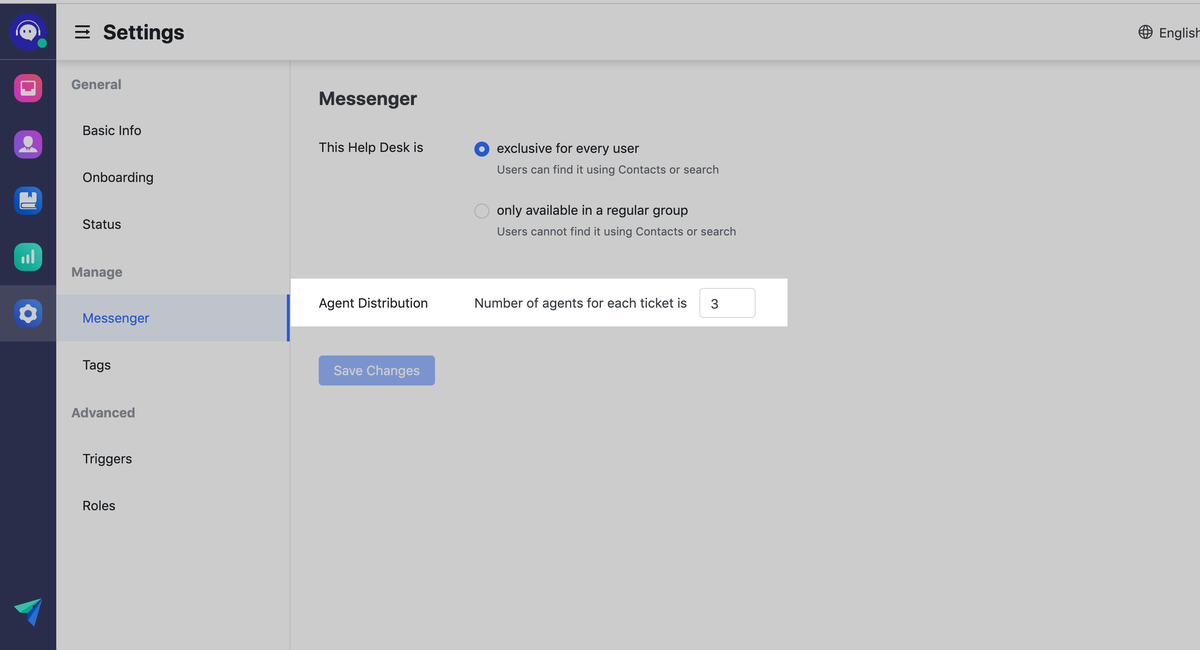Open the Roles settings page

click(98, 505)
